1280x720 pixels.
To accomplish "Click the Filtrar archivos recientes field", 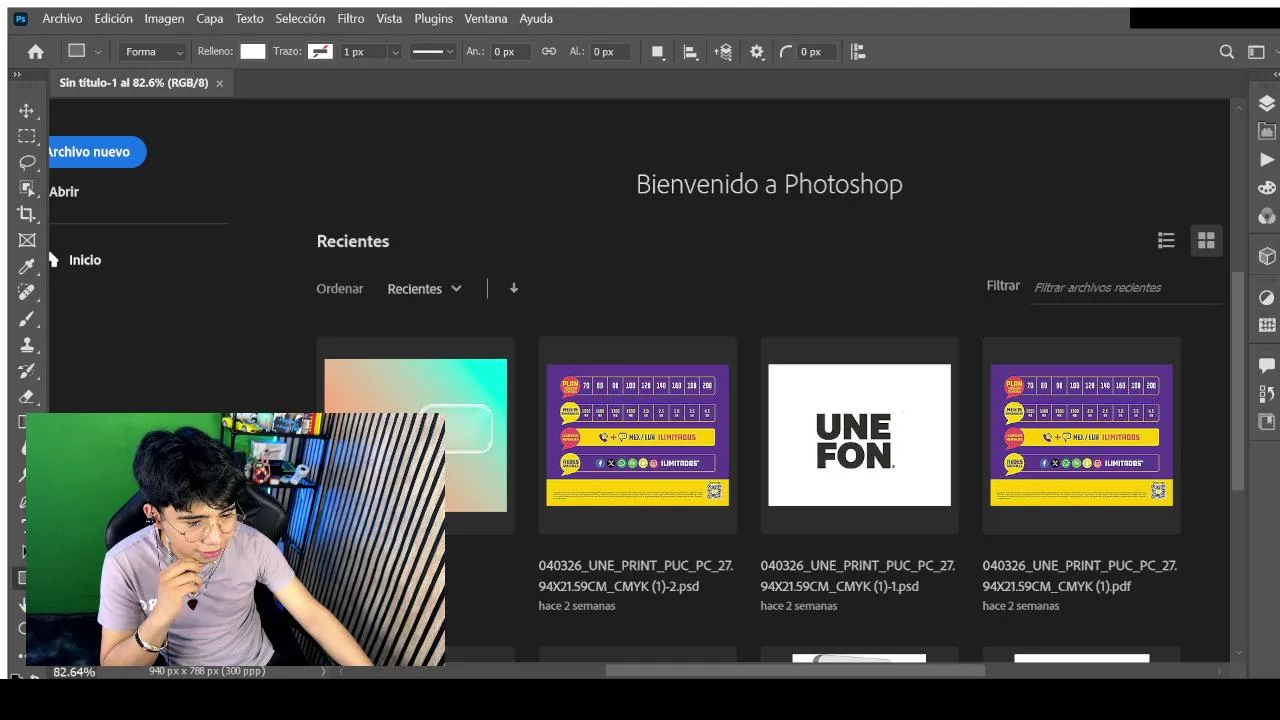I will [x=1127, y=288].
